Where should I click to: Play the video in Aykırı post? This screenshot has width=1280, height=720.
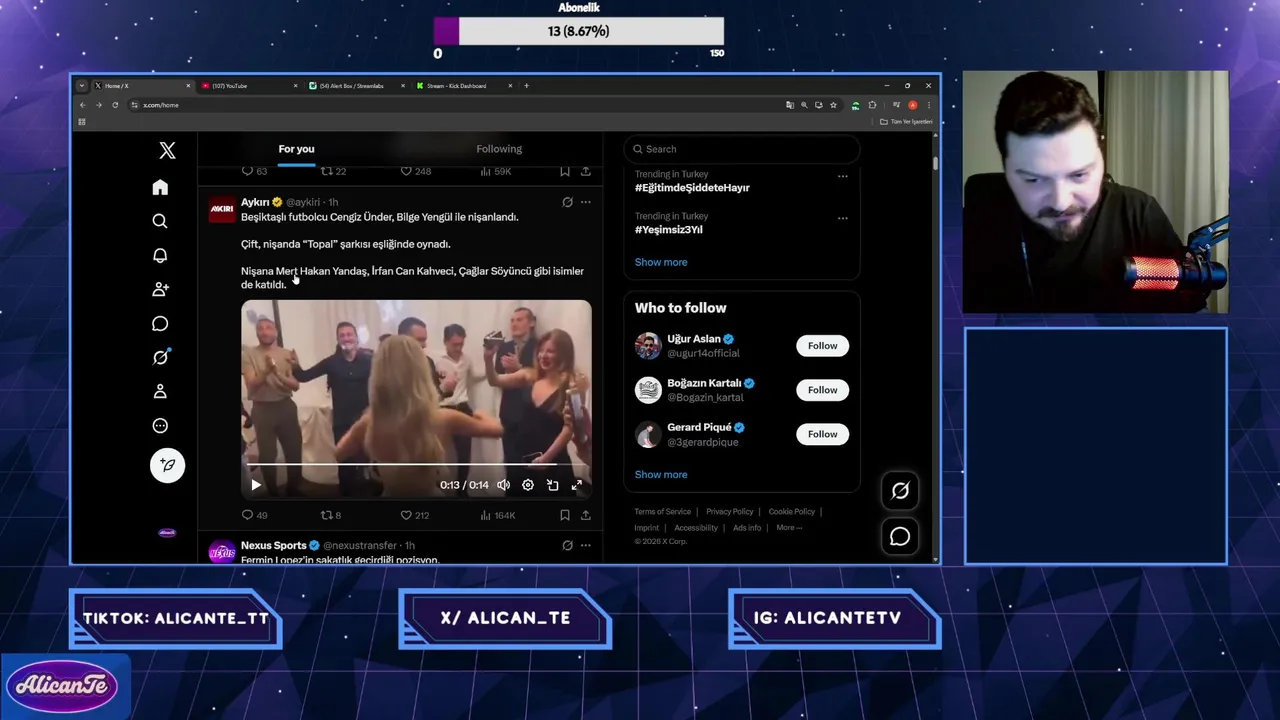point(256,485)
